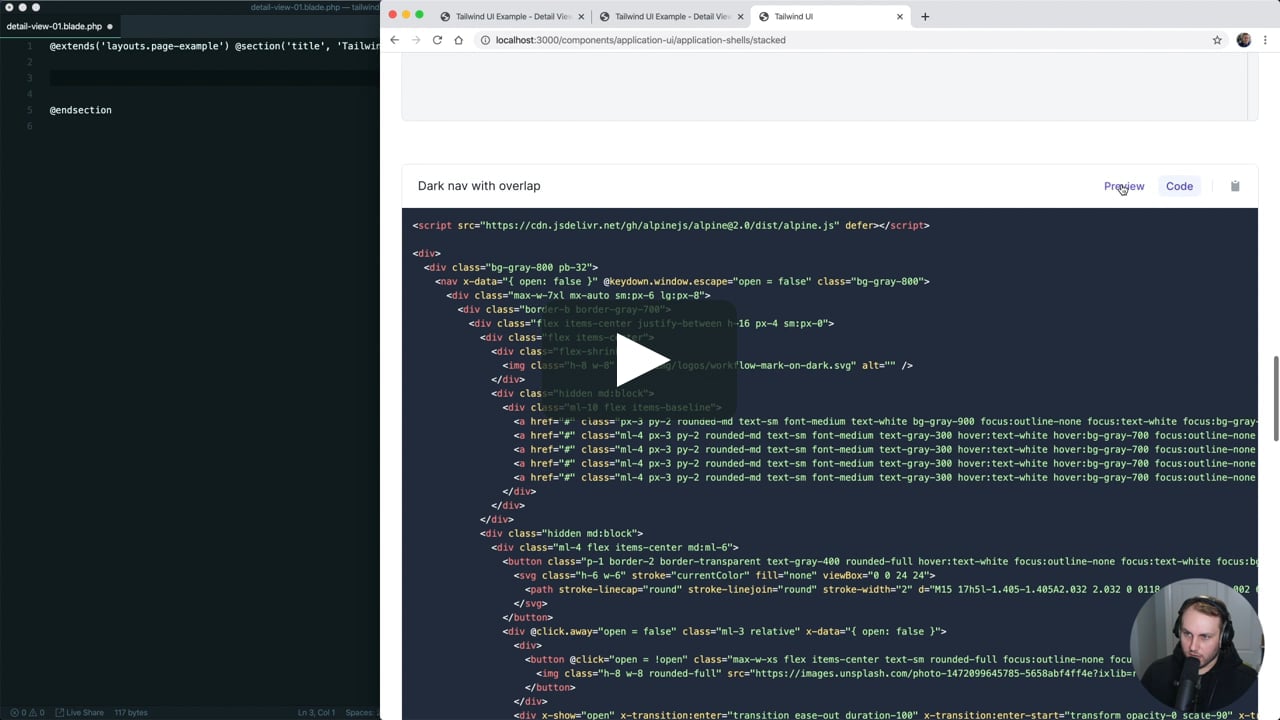Go back in the browser
Viewport: 1280px width, 720px height.
pos(394,40)
